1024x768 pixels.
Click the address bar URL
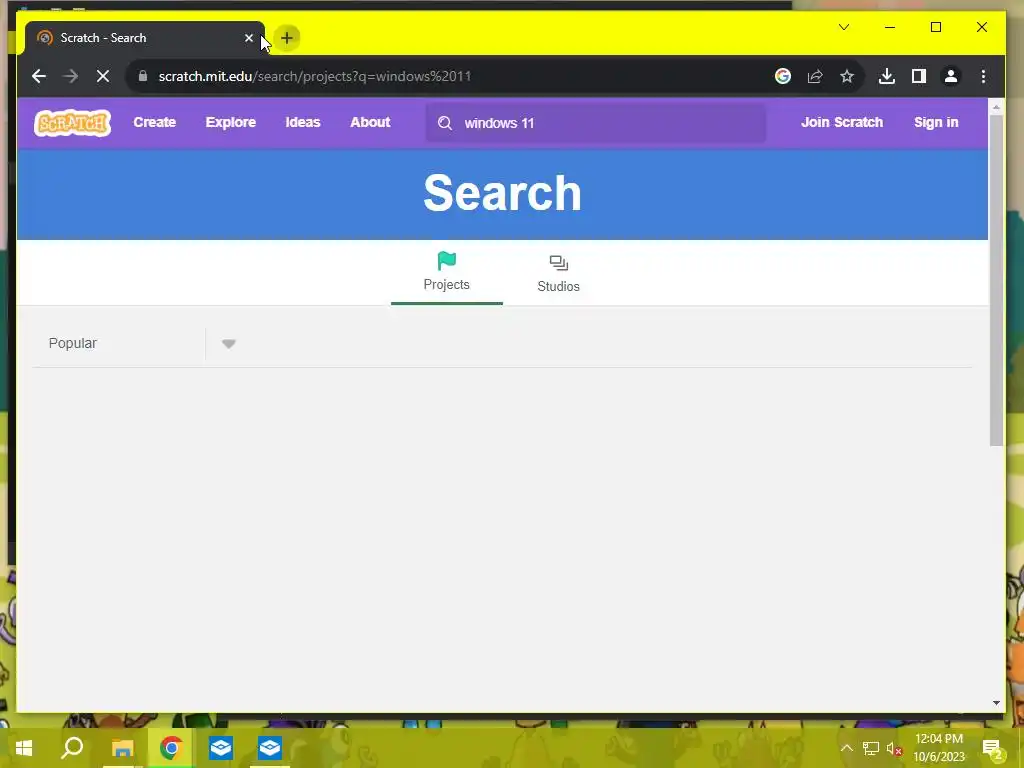click(315, 76)
